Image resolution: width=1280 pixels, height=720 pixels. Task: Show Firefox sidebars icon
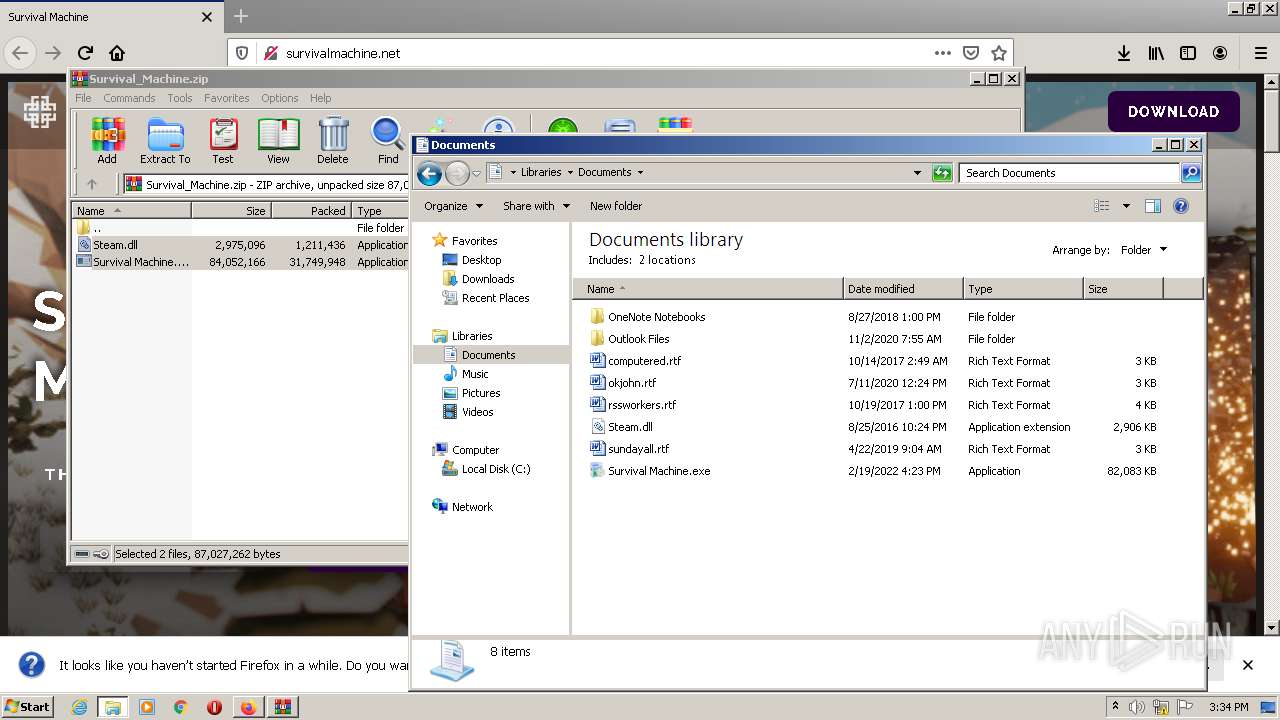click(1188, 53)
